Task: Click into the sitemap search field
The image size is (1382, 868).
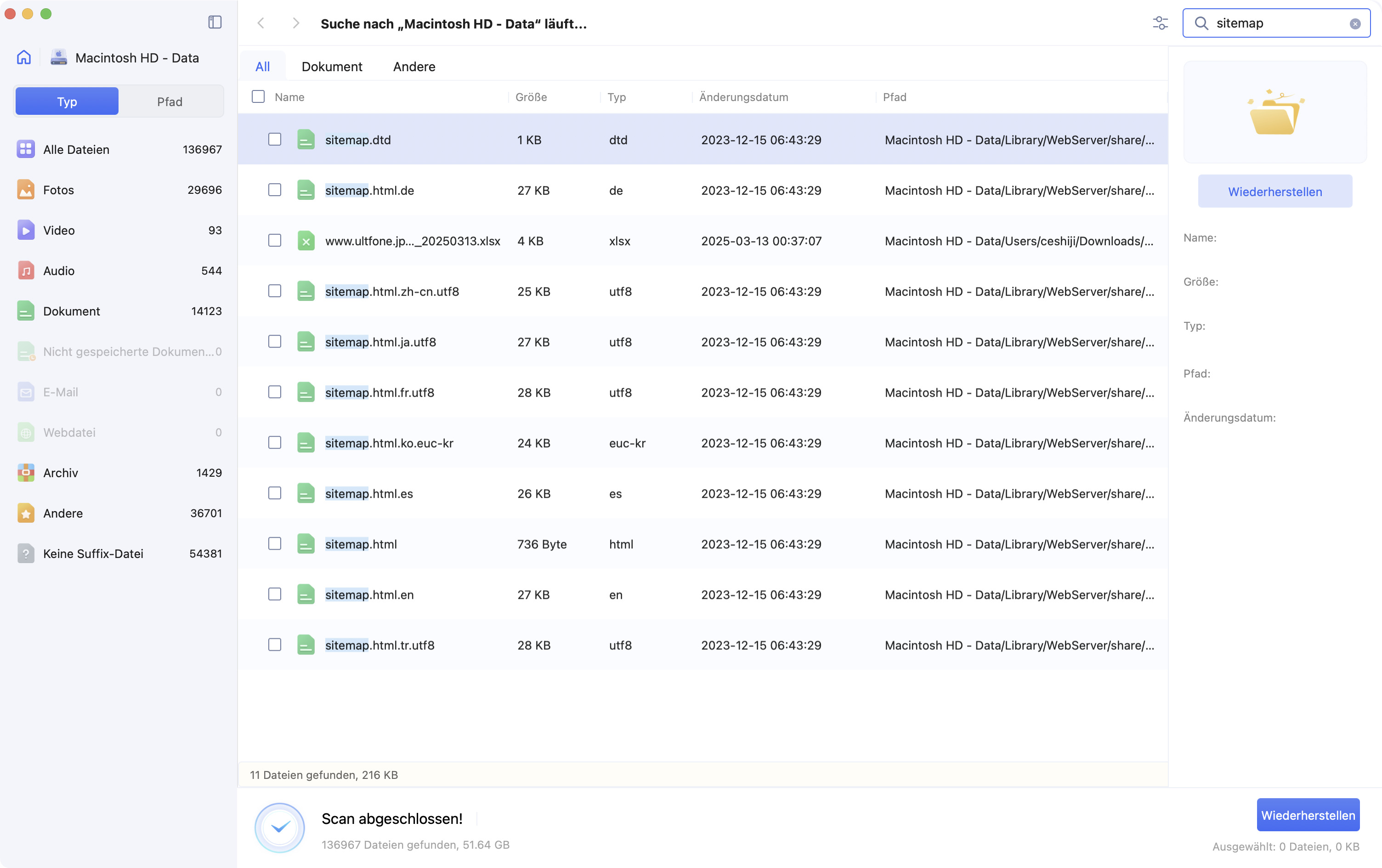Action: point(1274,23)
